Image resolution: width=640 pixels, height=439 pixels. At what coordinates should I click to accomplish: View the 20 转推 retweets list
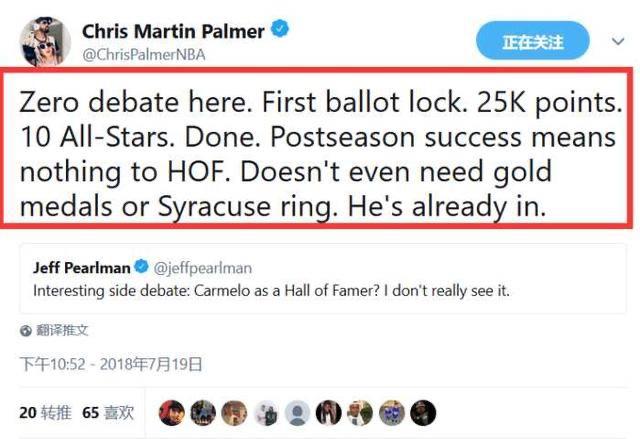point(43,412)
